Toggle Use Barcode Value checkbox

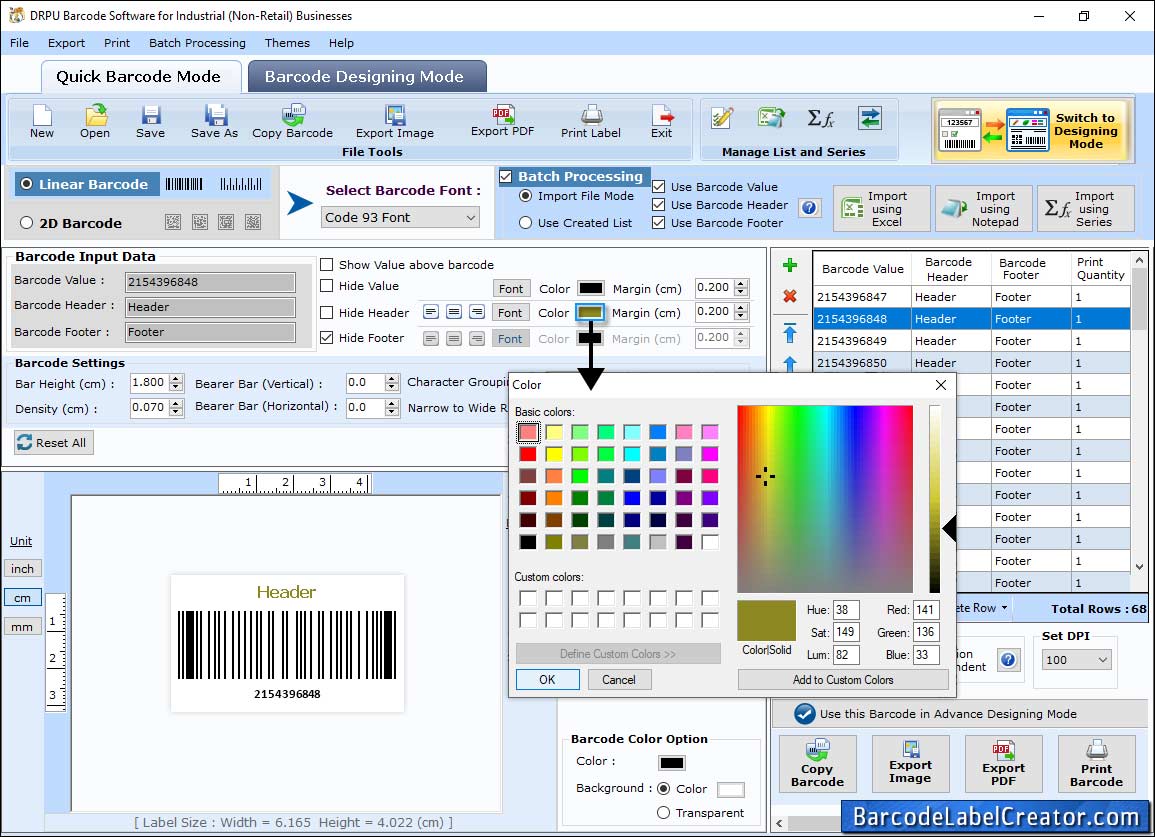(659, 186)
